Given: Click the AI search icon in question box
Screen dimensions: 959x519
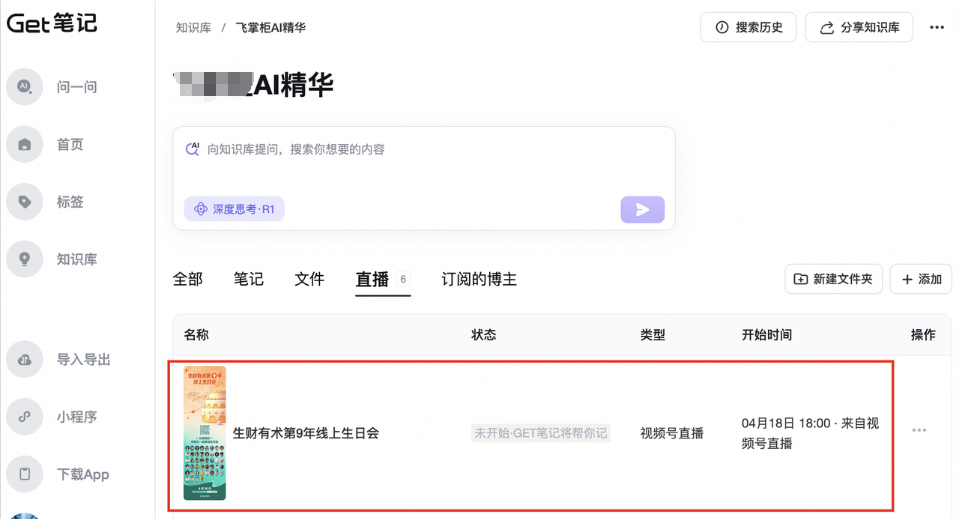Looking at the screenshot, I should (193, 149).
